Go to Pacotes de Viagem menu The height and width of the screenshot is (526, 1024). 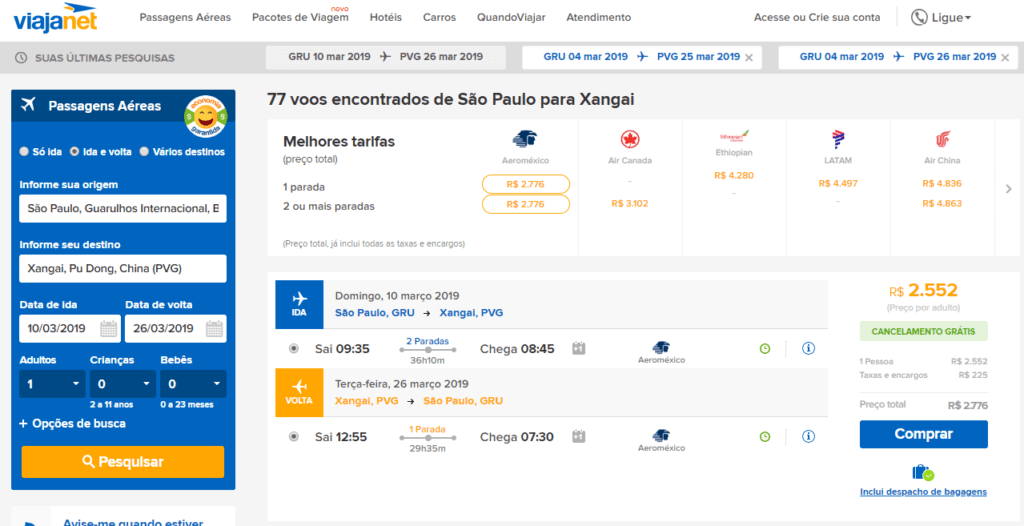click(x=300, y=18)
